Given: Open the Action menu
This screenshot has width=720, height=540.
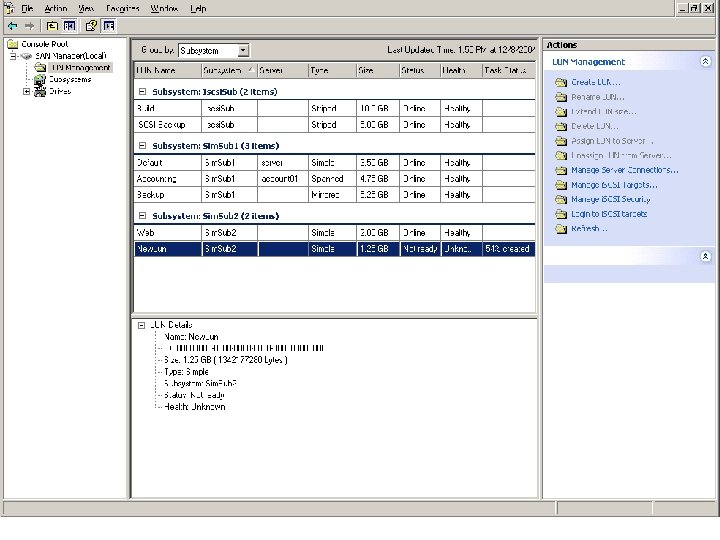Looking at the screenshot, I should (56, 8).
